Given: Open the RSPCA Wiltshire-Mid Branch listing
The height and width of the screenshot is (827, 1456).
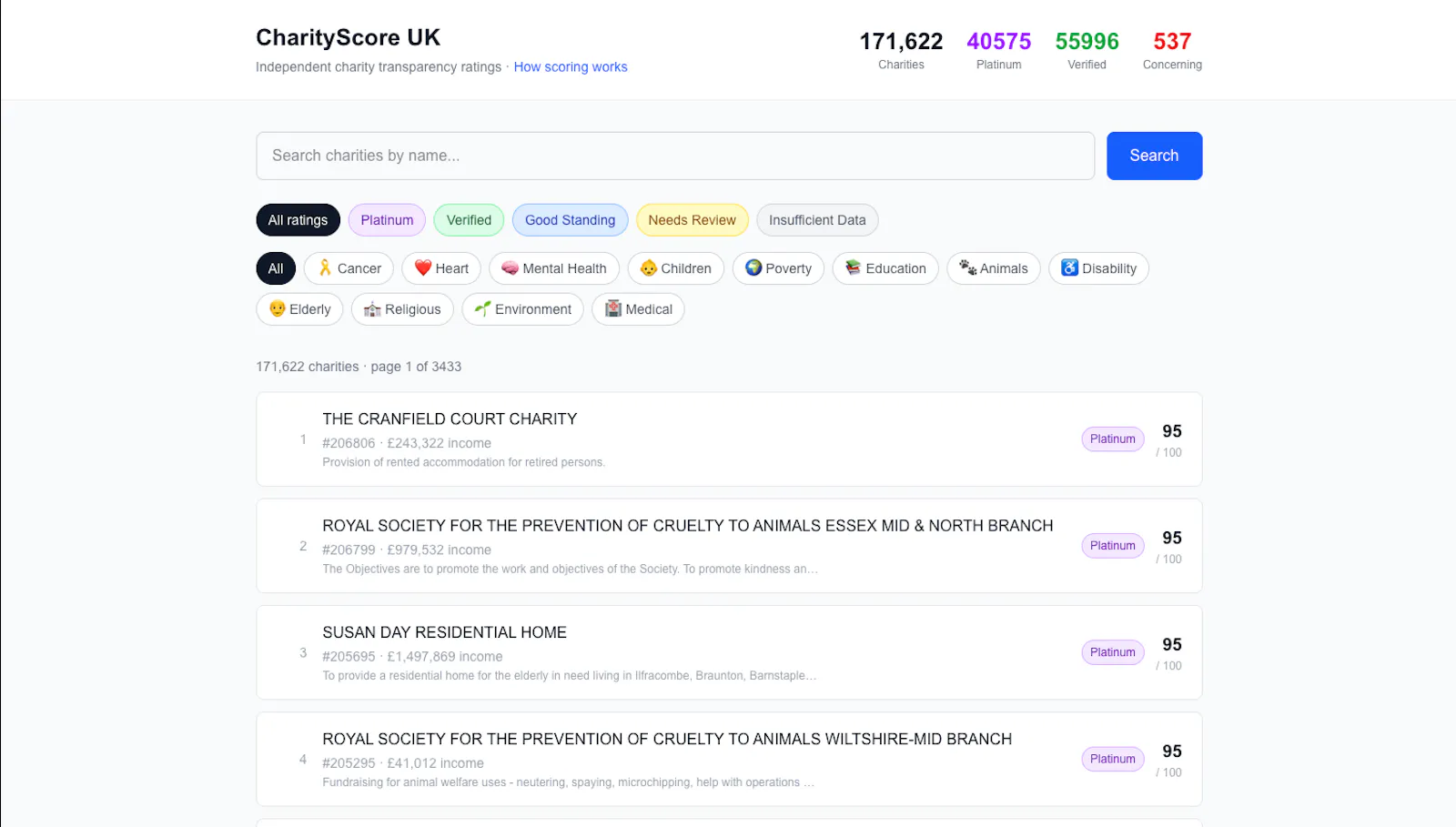Looking at the screenshot, I should click(729, 759).
